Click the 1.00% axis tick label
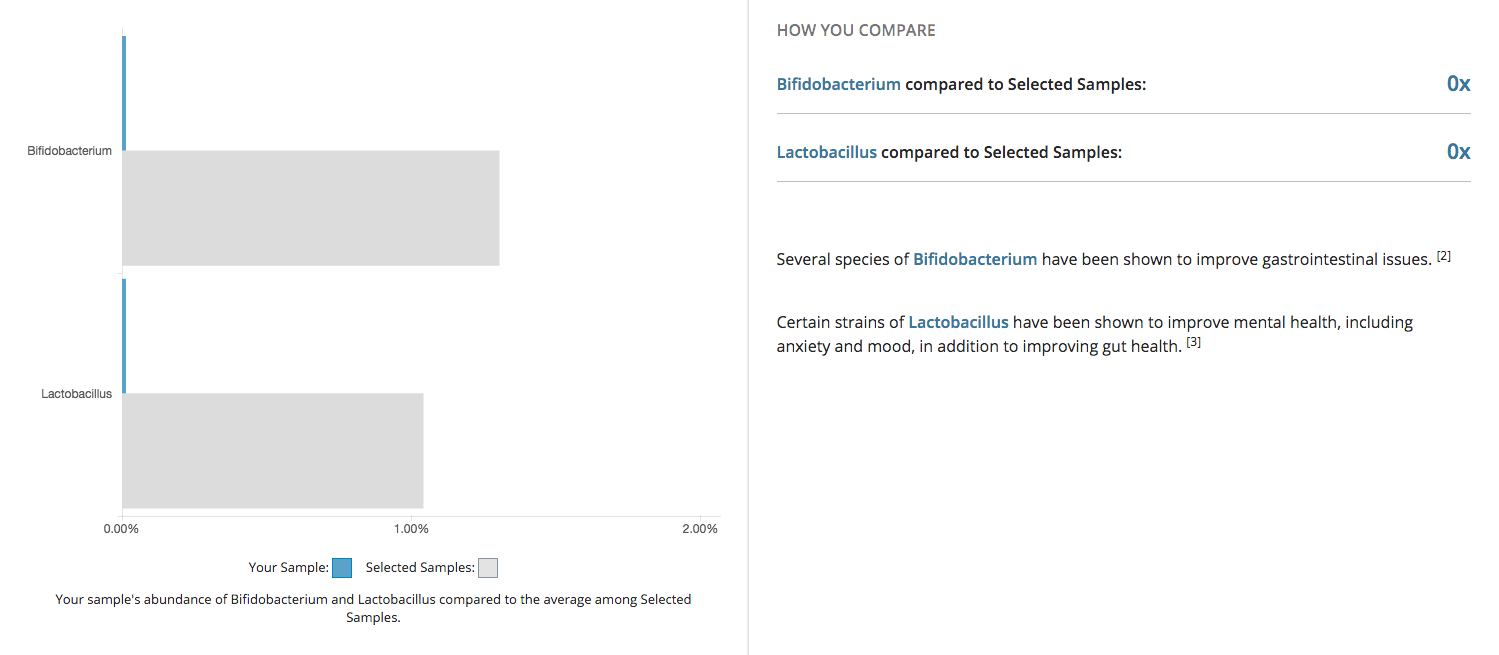Viewport: 1499px width, 655px height. tap(411, 529)
